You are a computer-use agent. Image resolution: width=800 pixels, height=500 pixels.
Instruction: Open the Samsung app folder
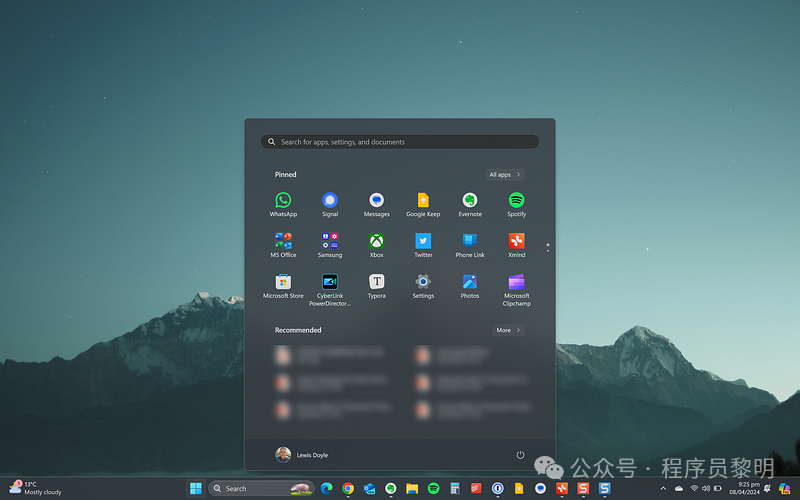[330, 245]
